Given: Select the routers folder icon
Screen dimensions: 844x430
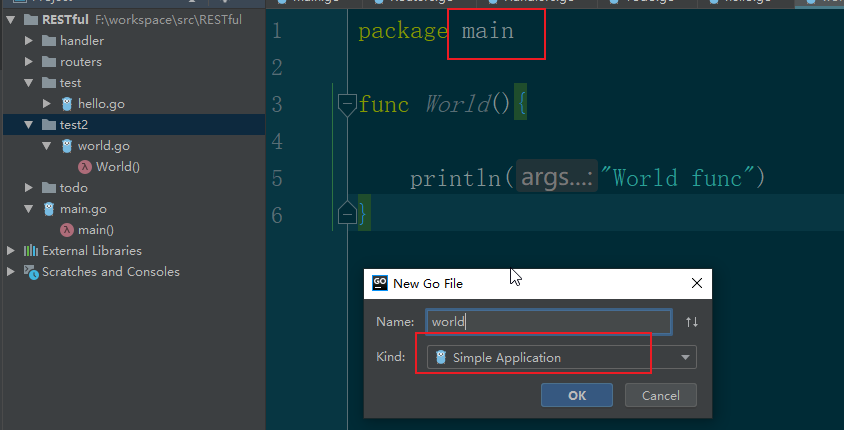Looking at the screenshot, I should click(49, 62).
